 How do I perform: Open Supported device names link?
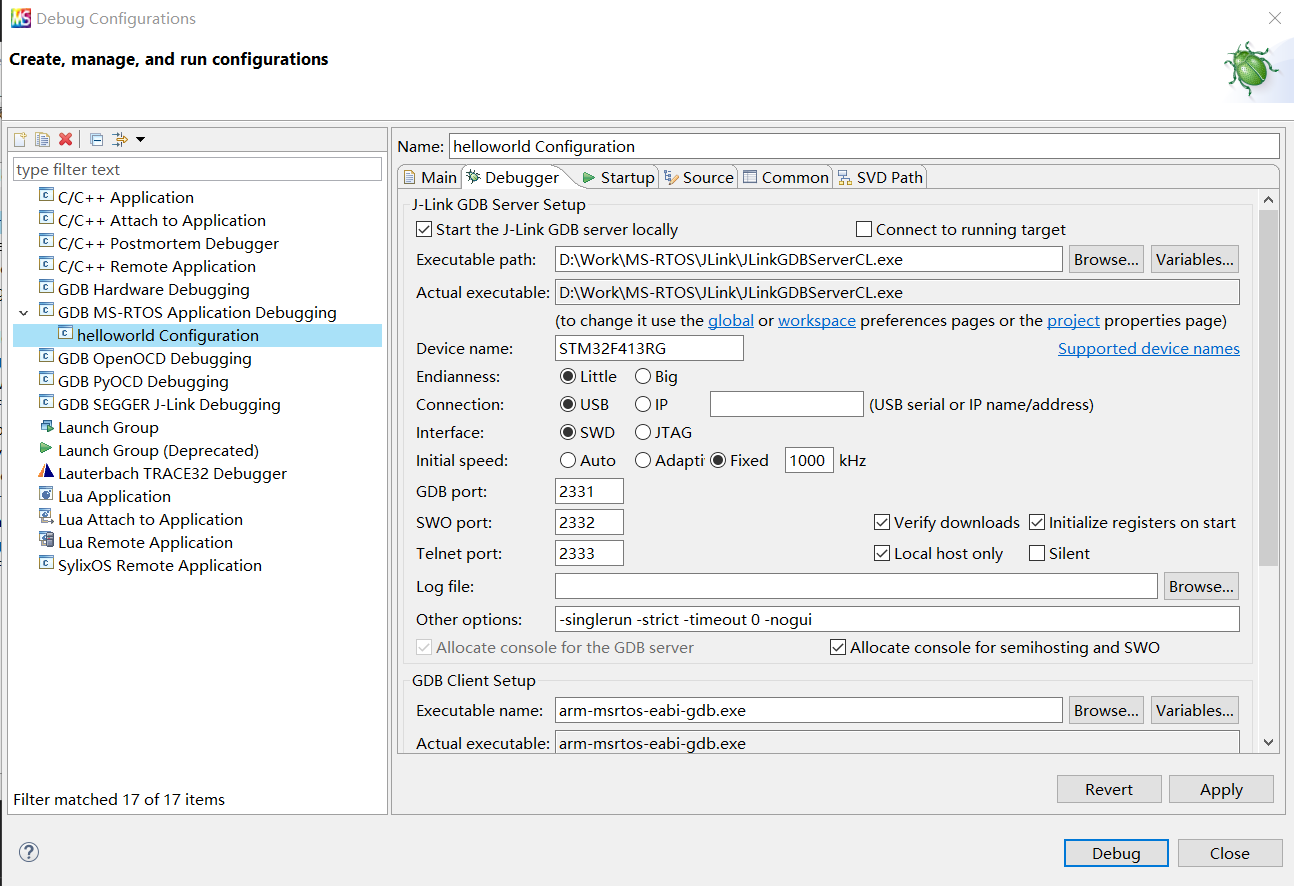pyautogui.click(x=1148, y=349)
